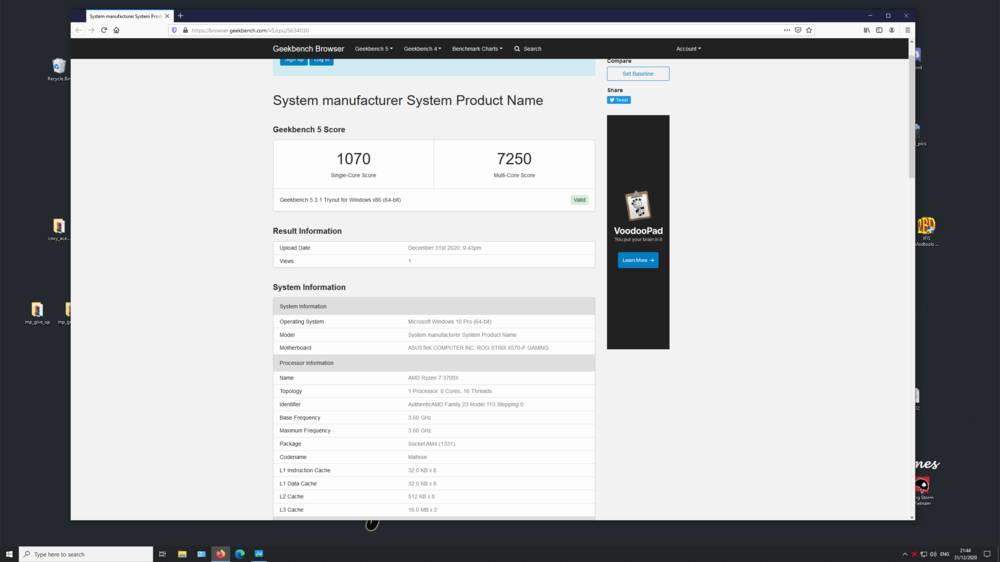Click the Windows taskbar search box

pos(86,554)
